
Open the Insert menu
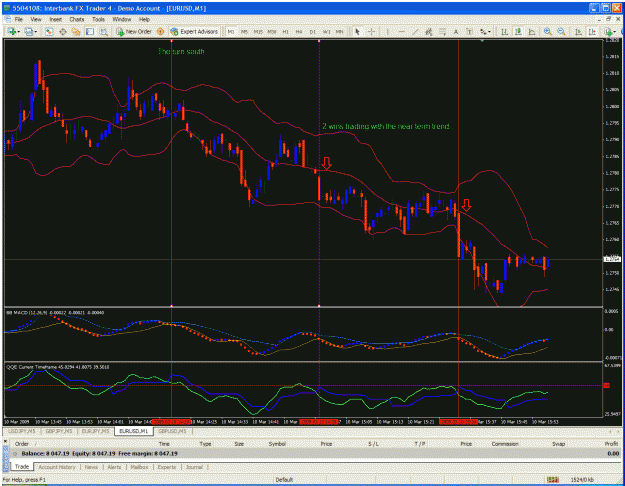(55, 19)
